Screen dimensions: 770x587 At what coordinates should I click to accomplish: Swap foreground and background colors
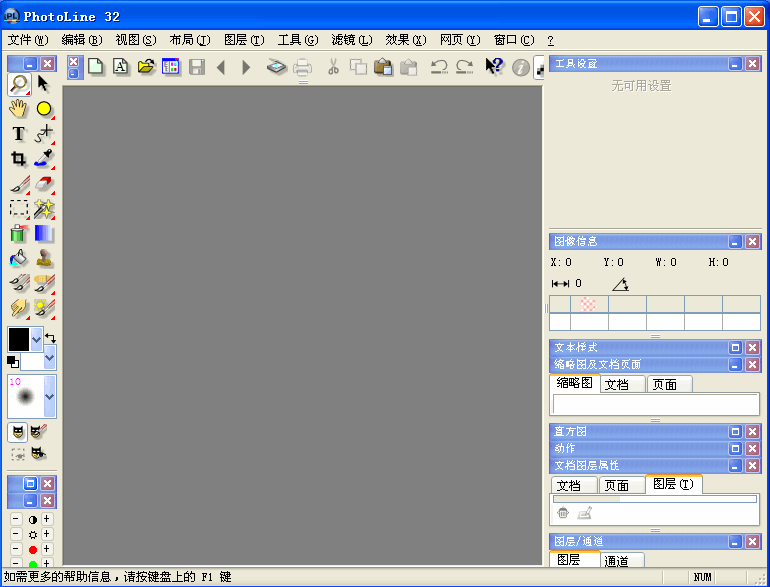(50, 338)
